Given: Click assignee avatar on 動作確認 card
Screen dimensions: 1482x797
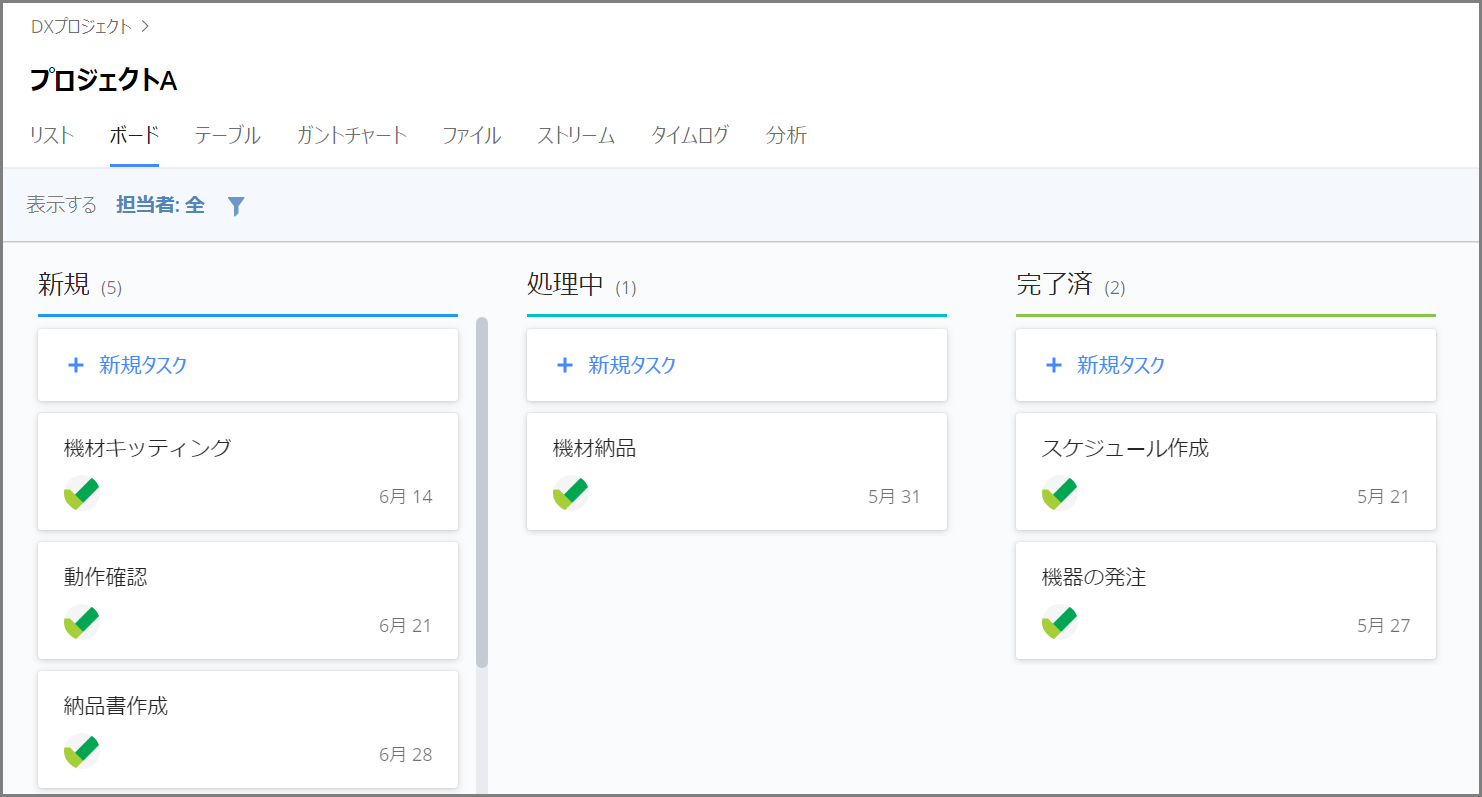Looking at the screenshot, I should (x=82, y=622).
